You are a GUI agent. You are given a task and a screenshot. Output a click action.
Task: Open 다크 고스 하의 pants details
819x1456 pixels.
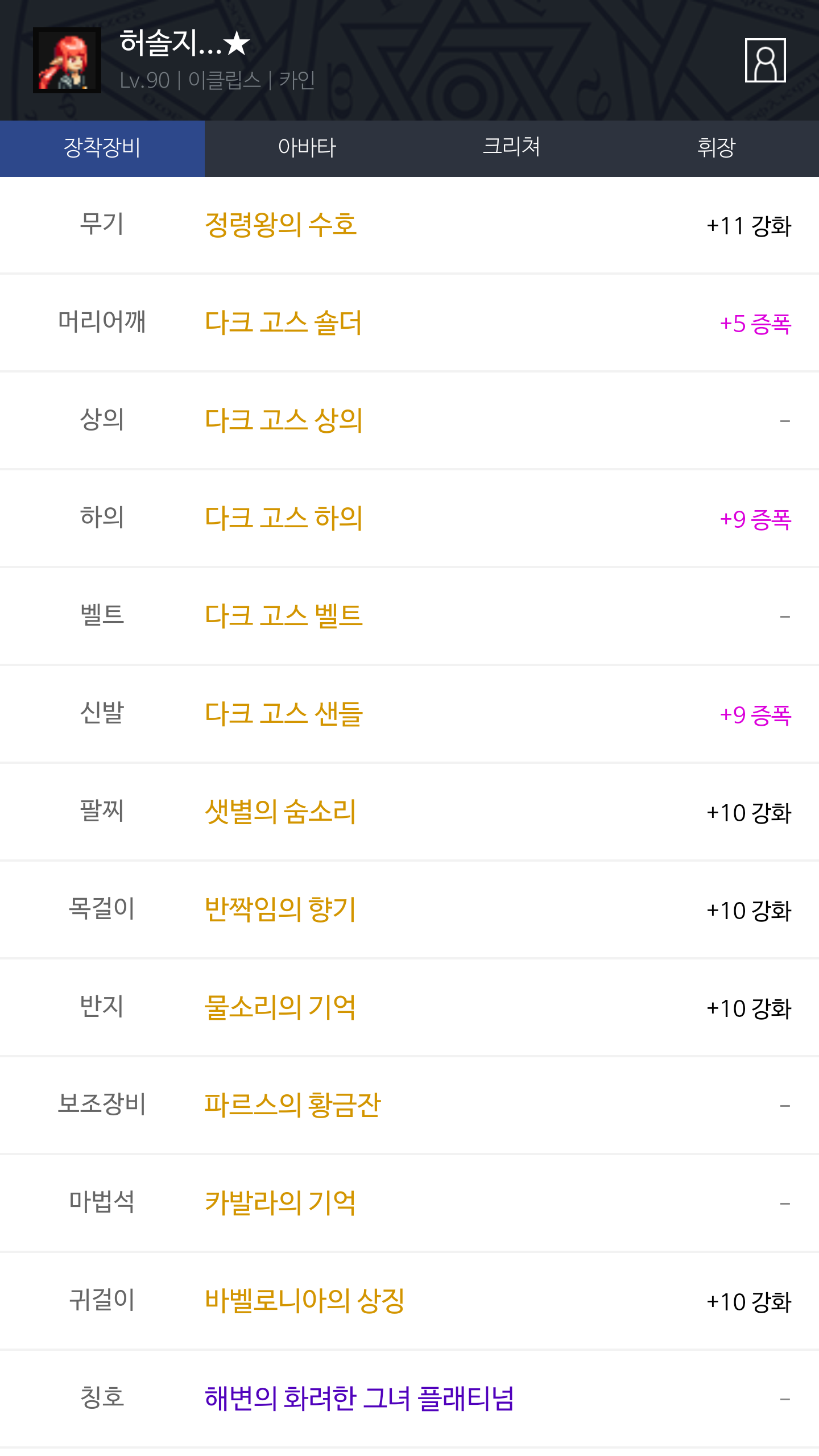[283, 519]
